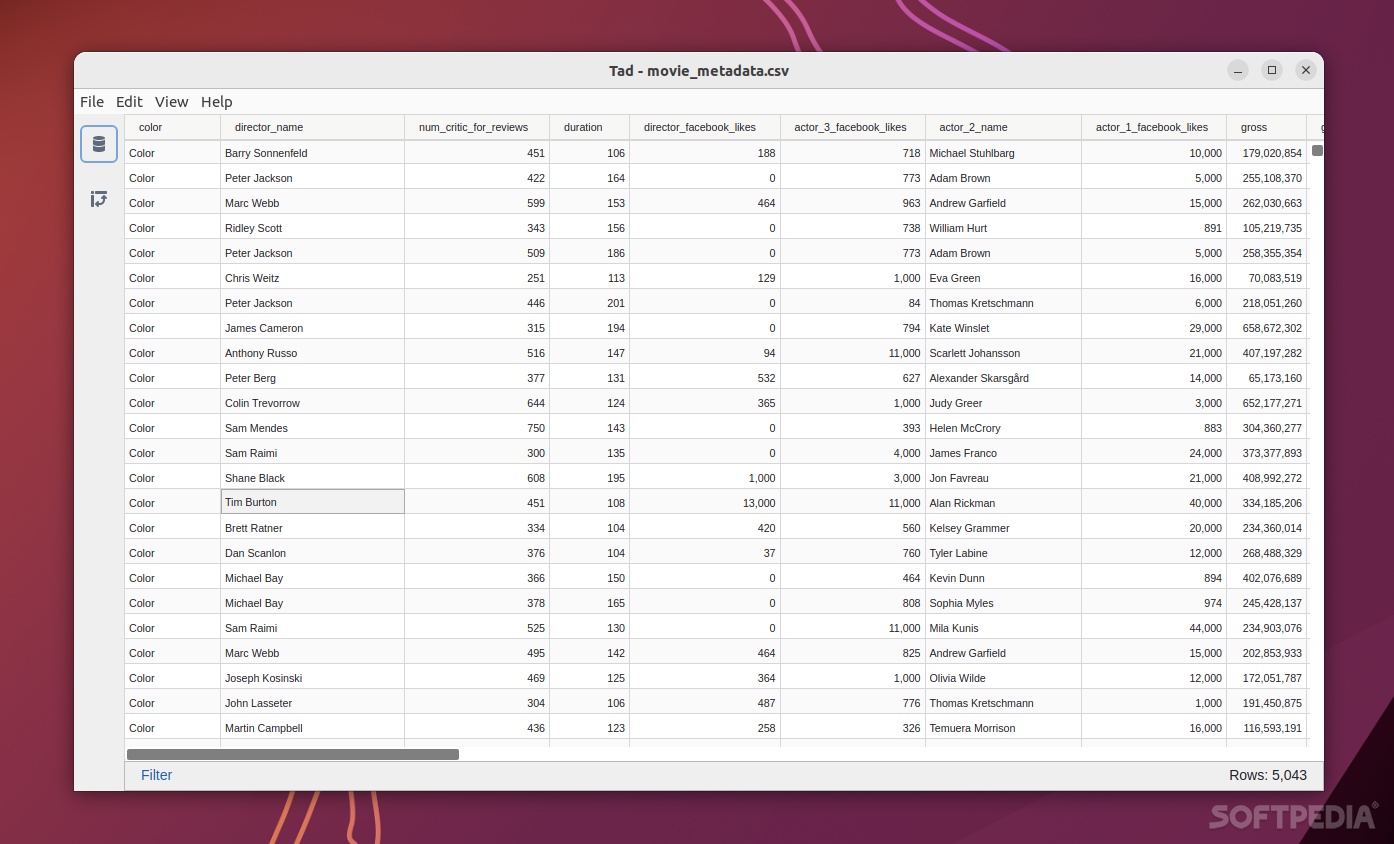Click the vertical scrollbar thumb
The height and width of the screenshot is (844, 1394).
tap(1317, 150)
